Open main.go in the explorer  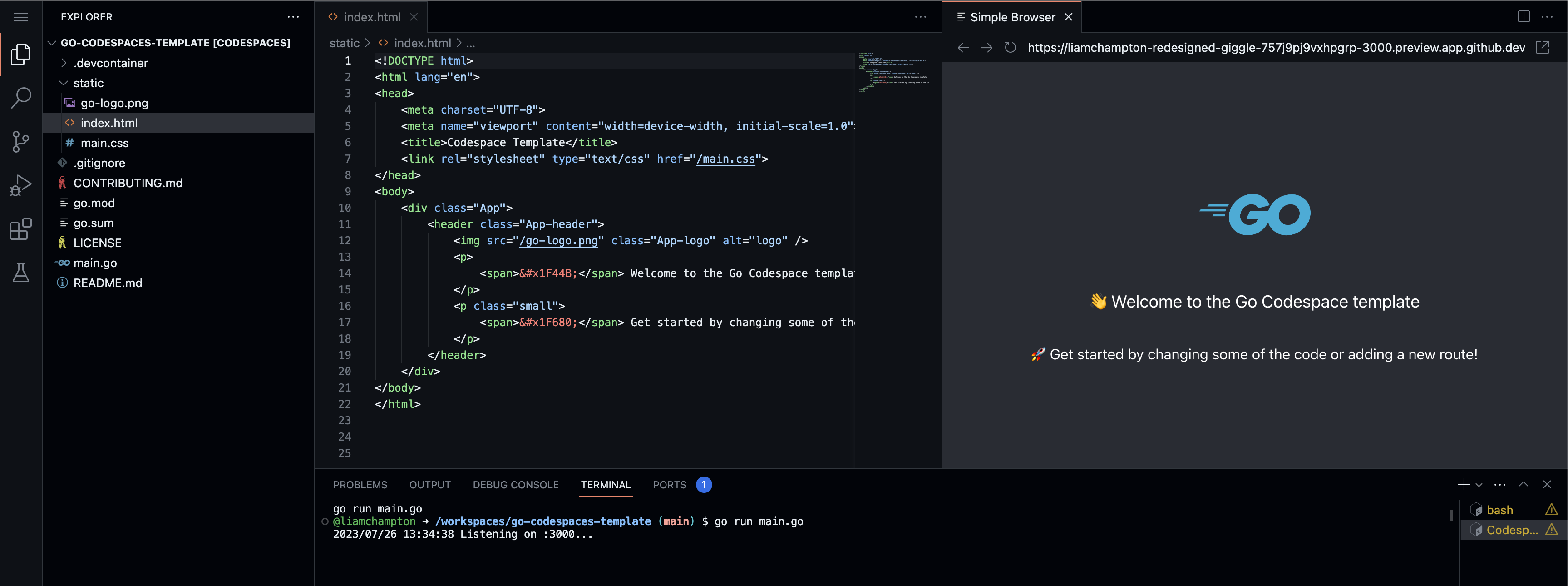point(95,263)
